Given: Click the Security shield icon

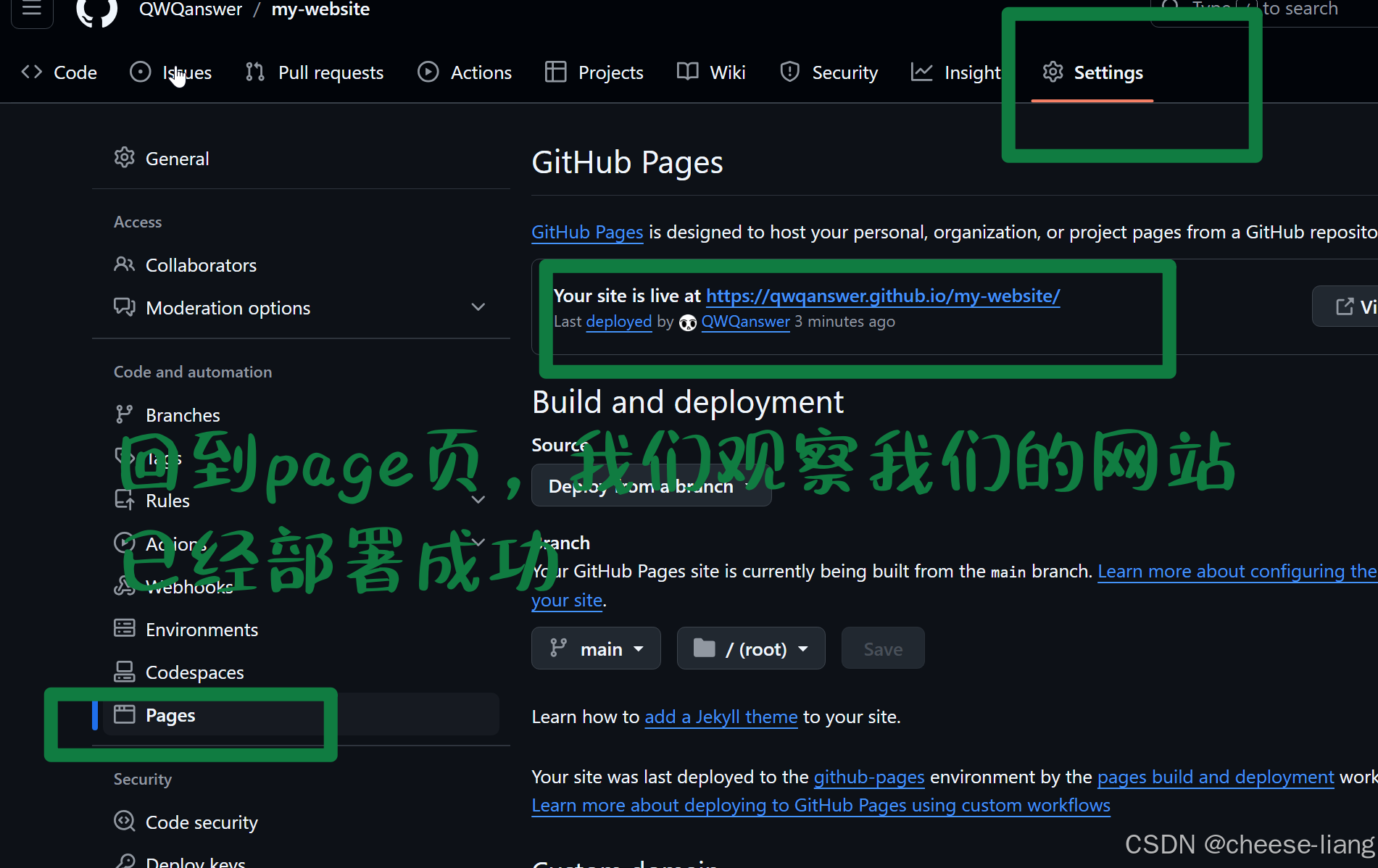Looking at the screenshot, I should tap(789, 72).
